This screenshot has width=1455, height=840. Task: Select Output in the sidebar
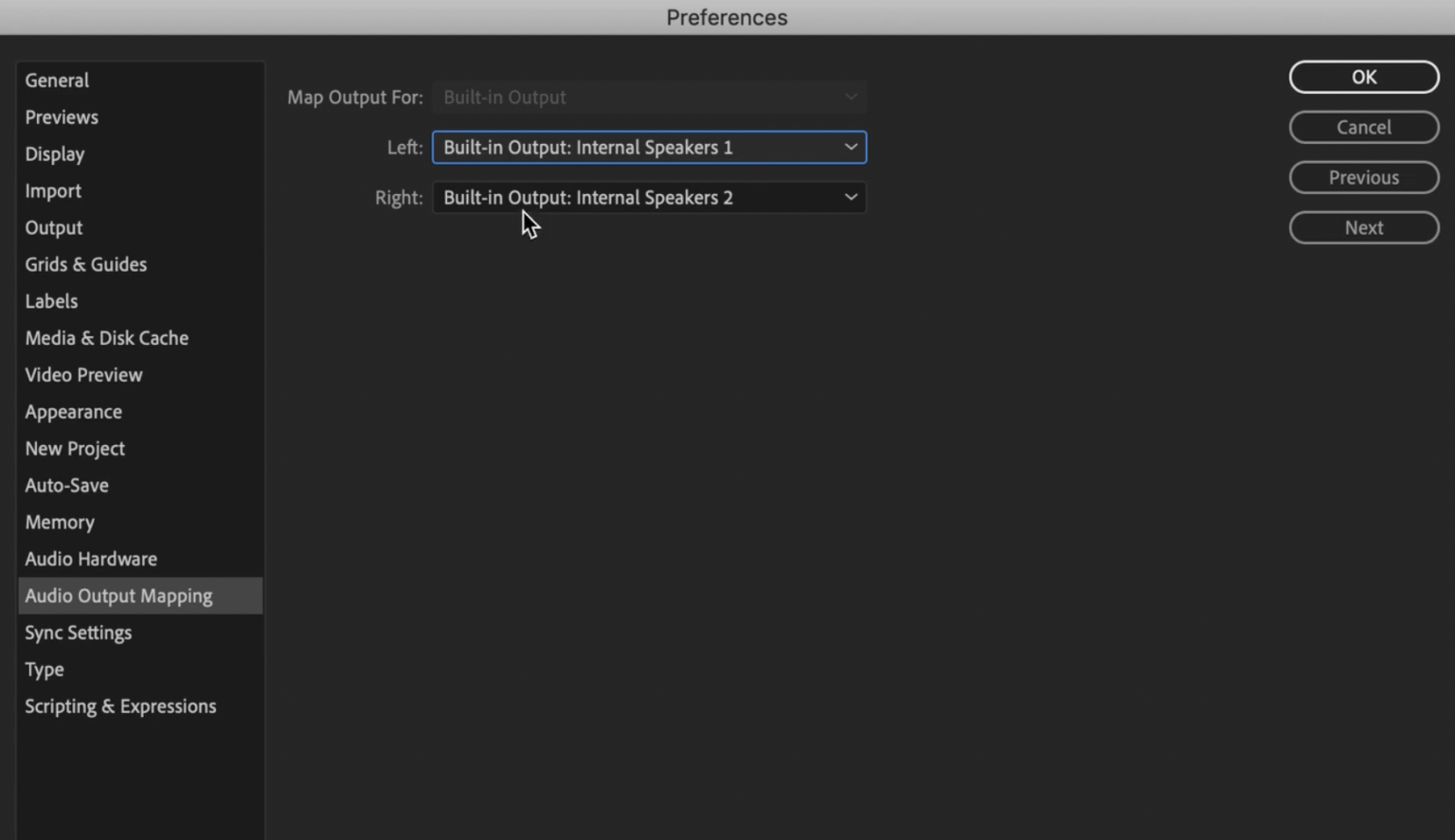(x=54, y=228)
